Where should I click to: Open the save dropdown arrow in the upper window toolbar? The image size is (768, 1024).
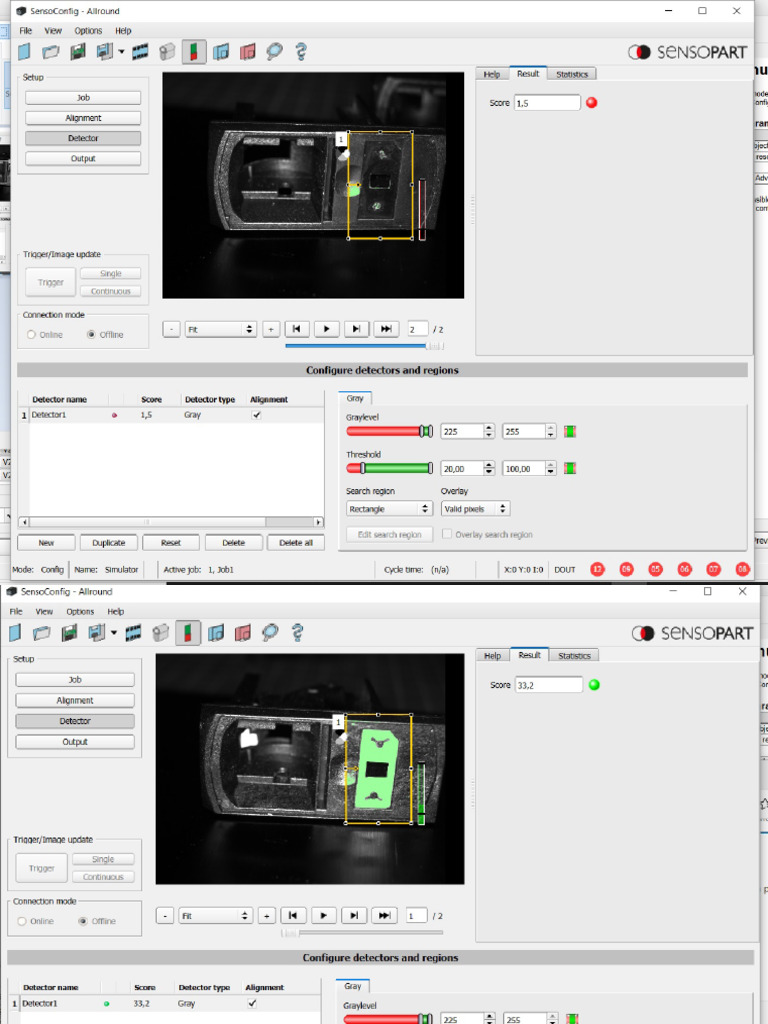(x=121, y=52)
